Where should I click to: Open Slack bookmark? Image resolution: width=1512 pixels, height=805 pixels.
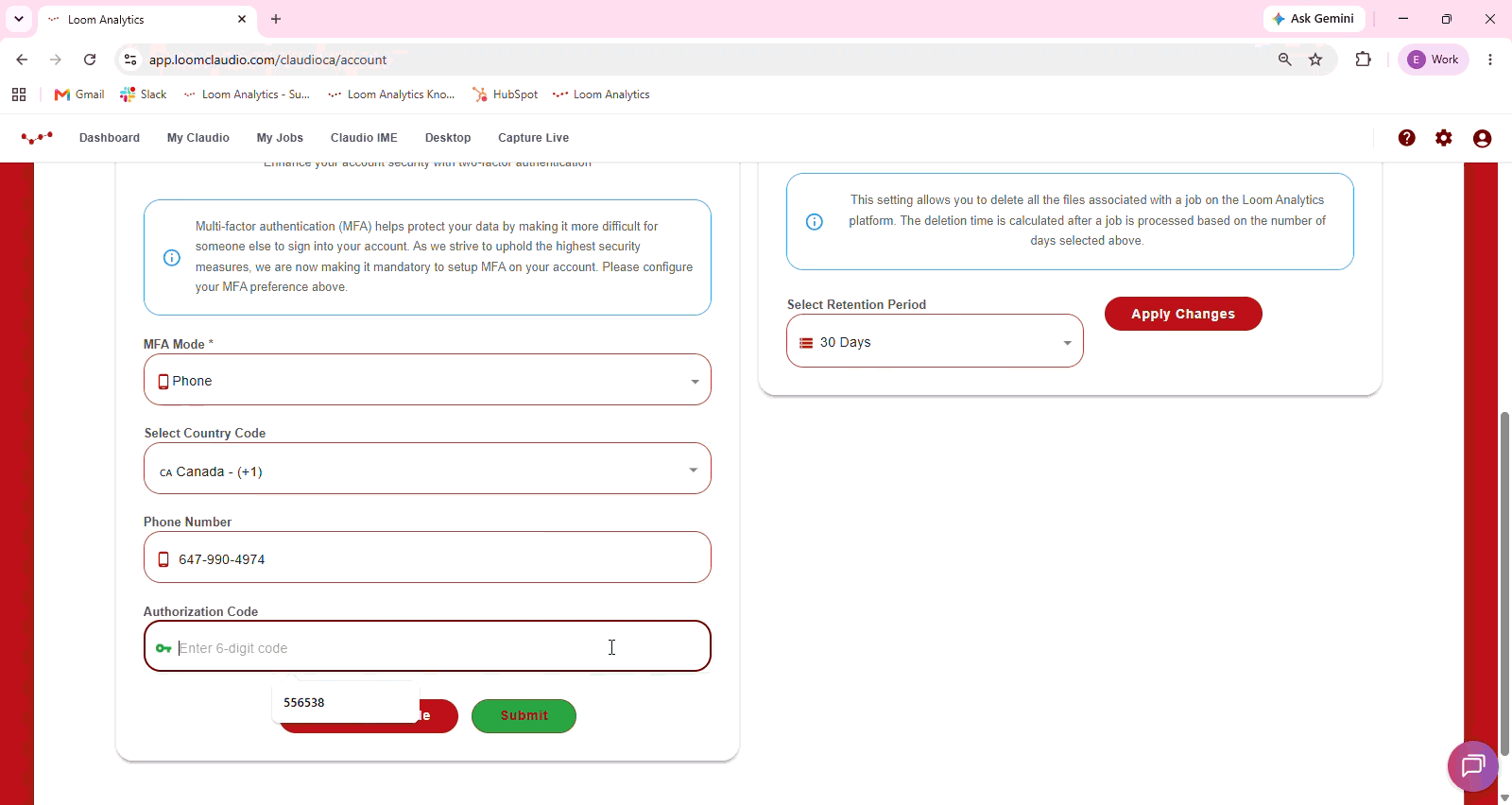[x=144, y=94]
